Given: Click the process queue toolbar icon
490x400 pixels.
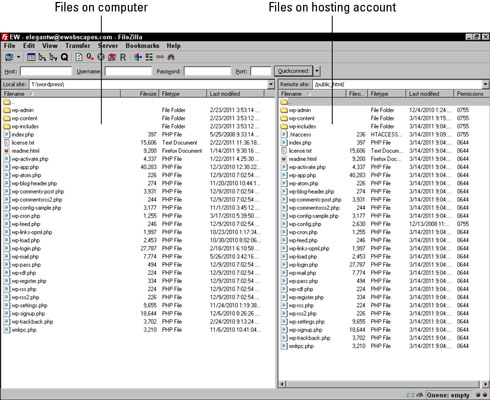Looking at the screenshot, I should [90, 57].
